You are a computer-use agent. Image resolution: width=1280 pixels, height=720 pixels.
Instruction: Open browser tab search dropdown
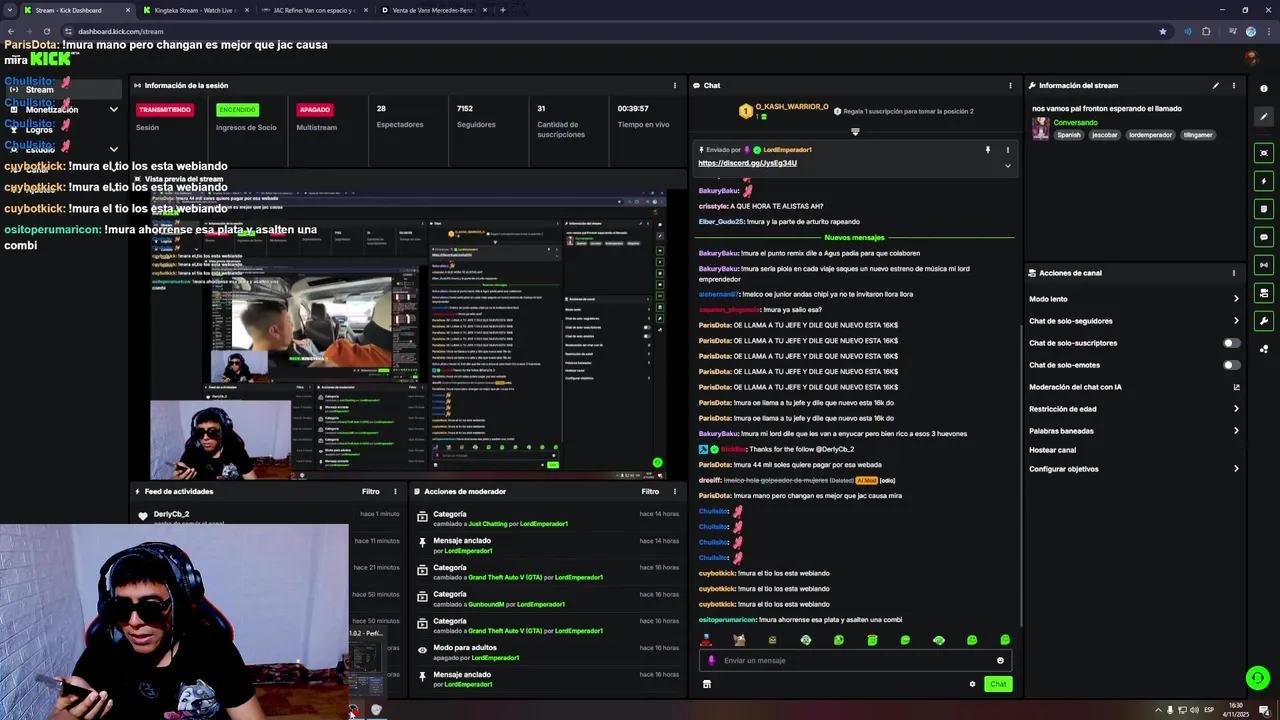(10, 10)
